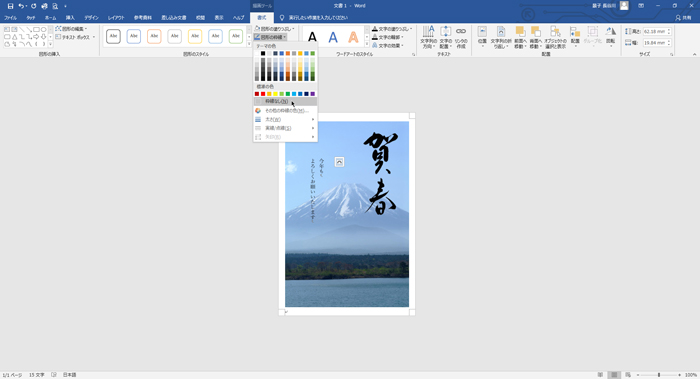This screenshot has height=379, width=700.
Task: Choose 枠線なし (No Outline) in the menu
Action: click(x=285, y=101)
